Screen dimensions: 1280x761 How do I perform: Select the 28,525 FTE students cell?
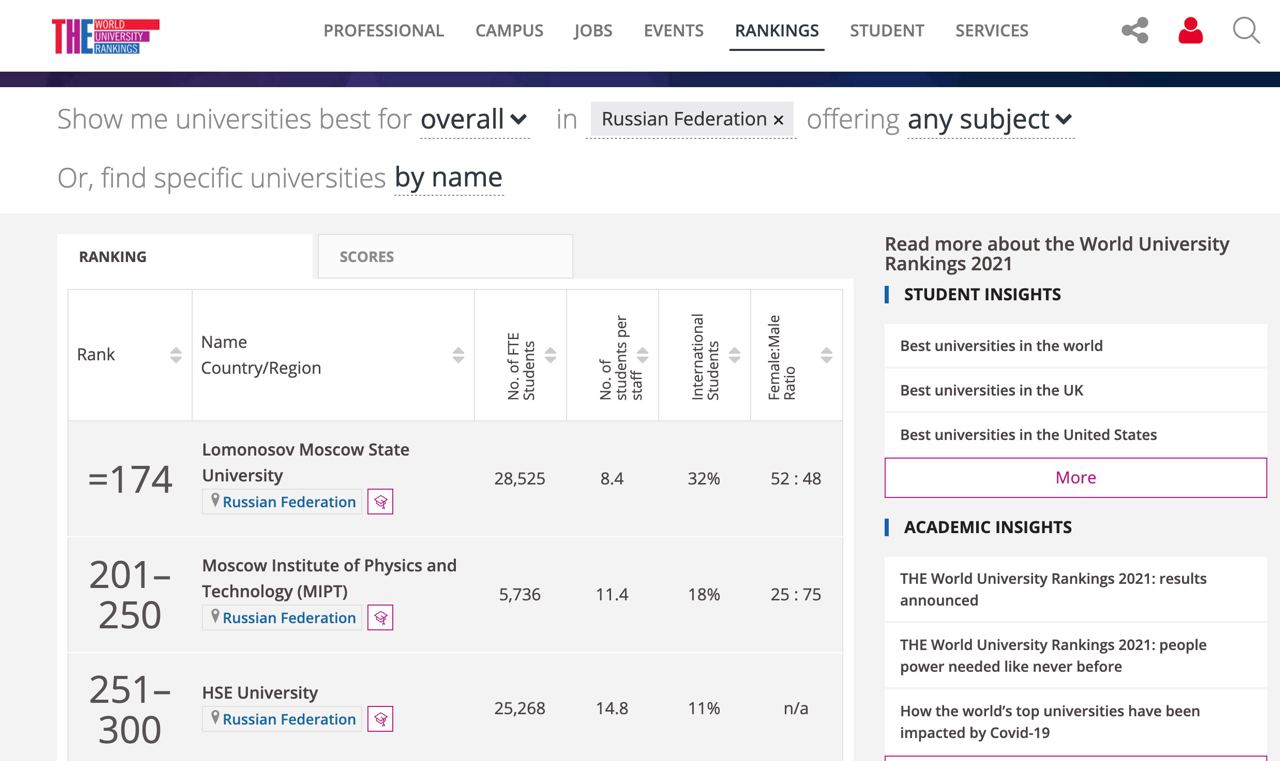(520, 479)
